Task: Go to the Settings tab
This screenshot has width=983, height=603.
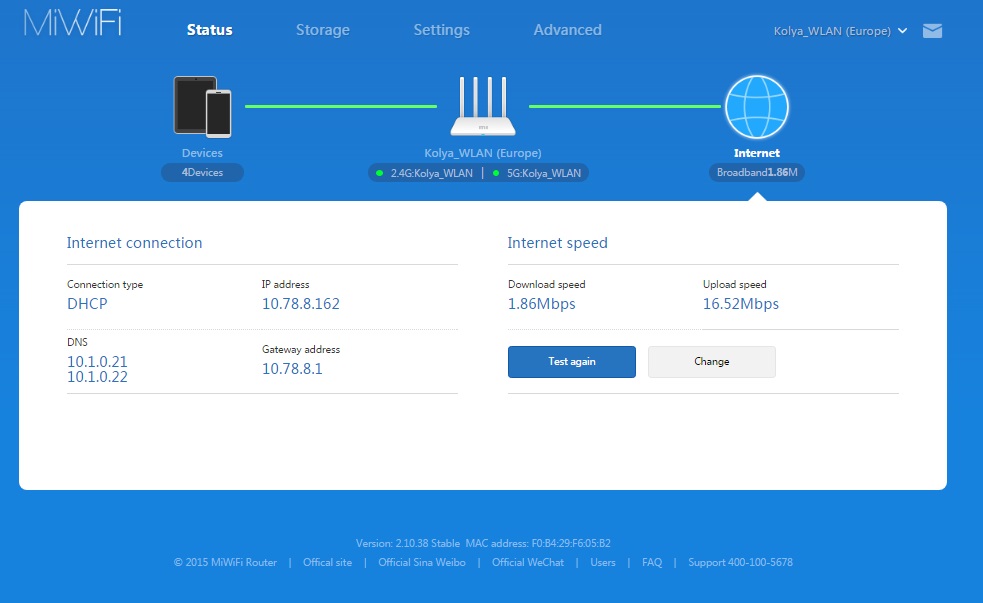Action: click(441, 30)
